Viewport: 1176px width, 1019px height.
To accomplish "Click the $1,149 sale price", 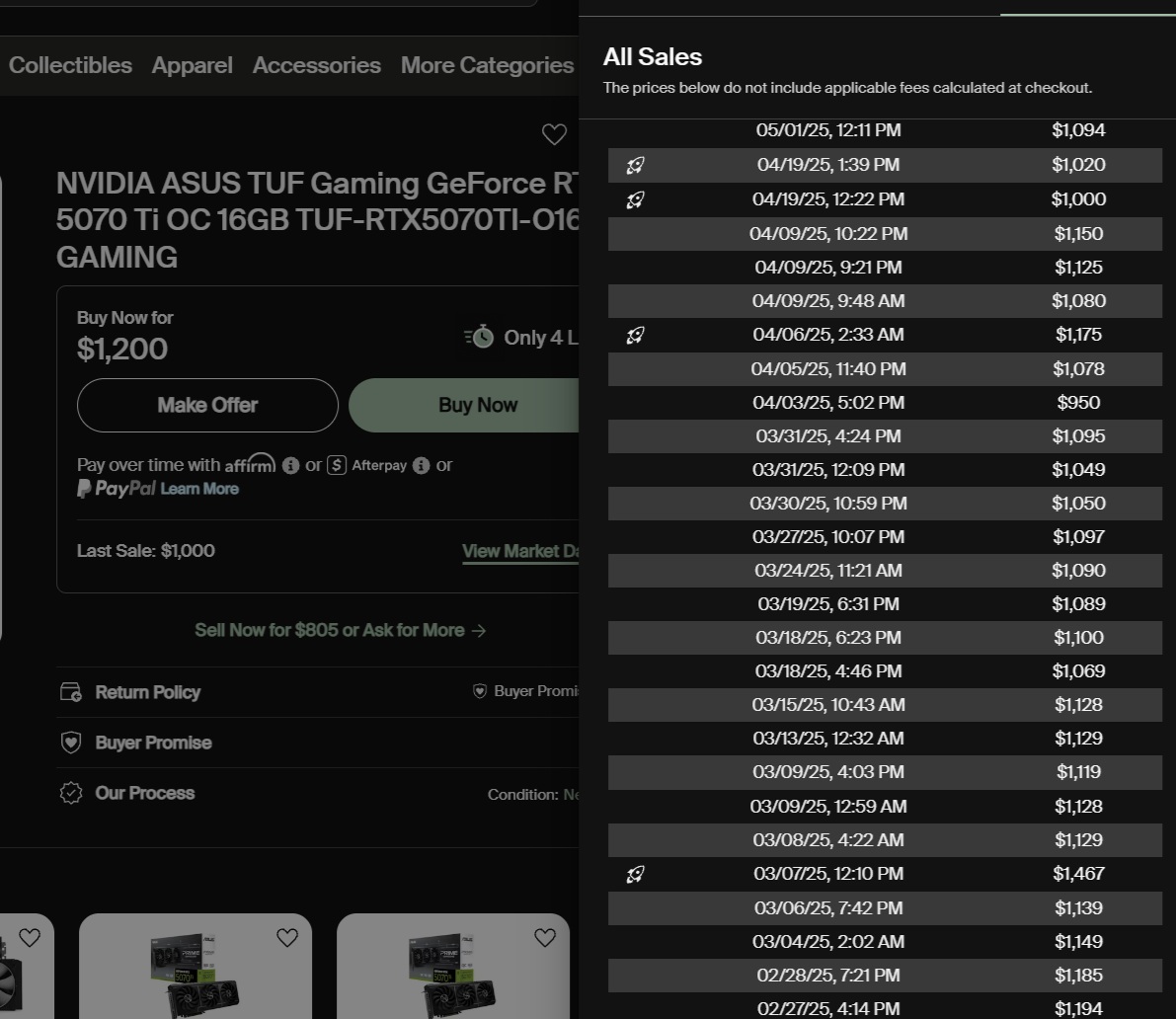I will click(x=1078, y=943).
